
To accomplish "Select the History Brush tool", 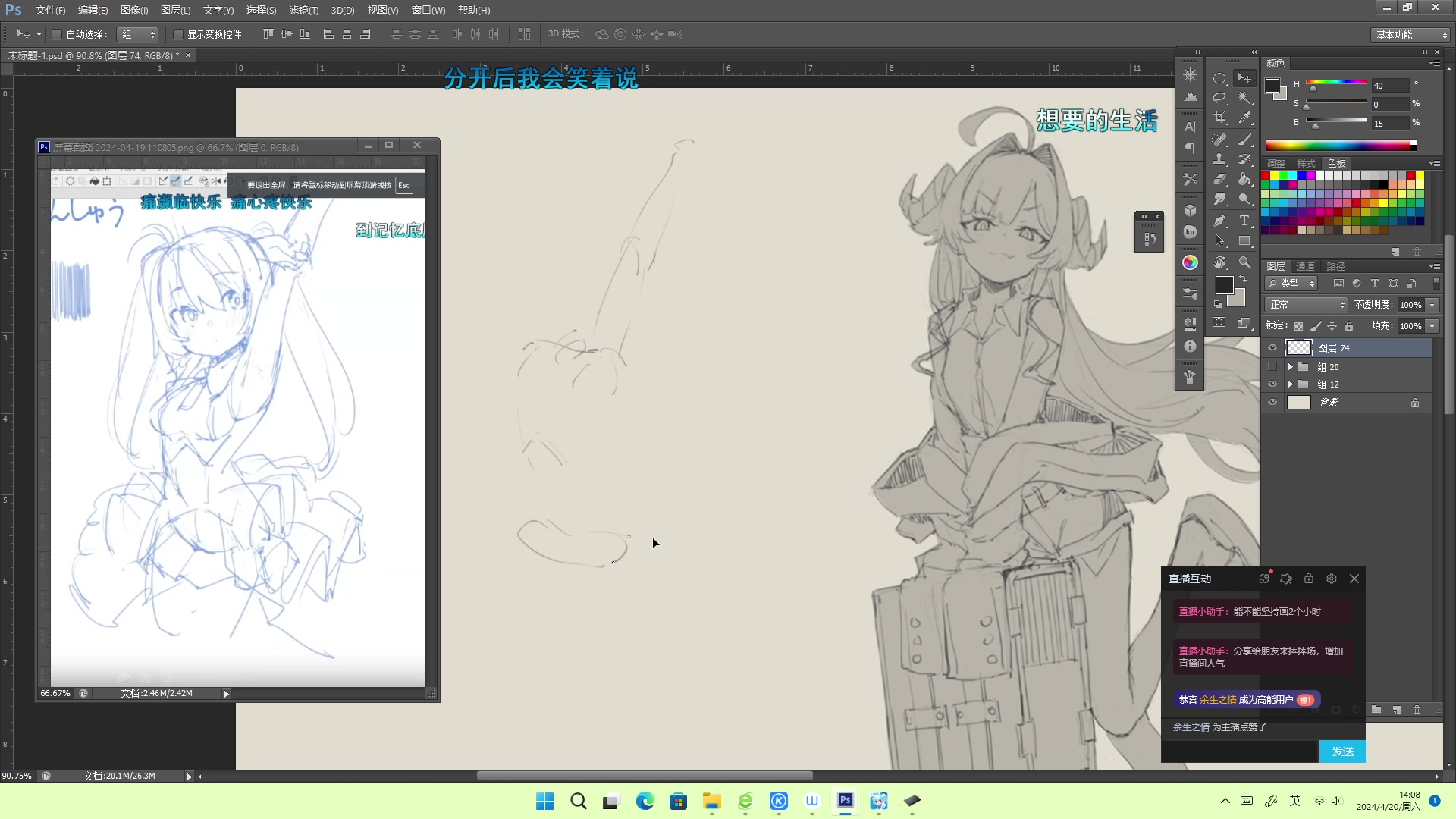I will [x=1244, y=159].
